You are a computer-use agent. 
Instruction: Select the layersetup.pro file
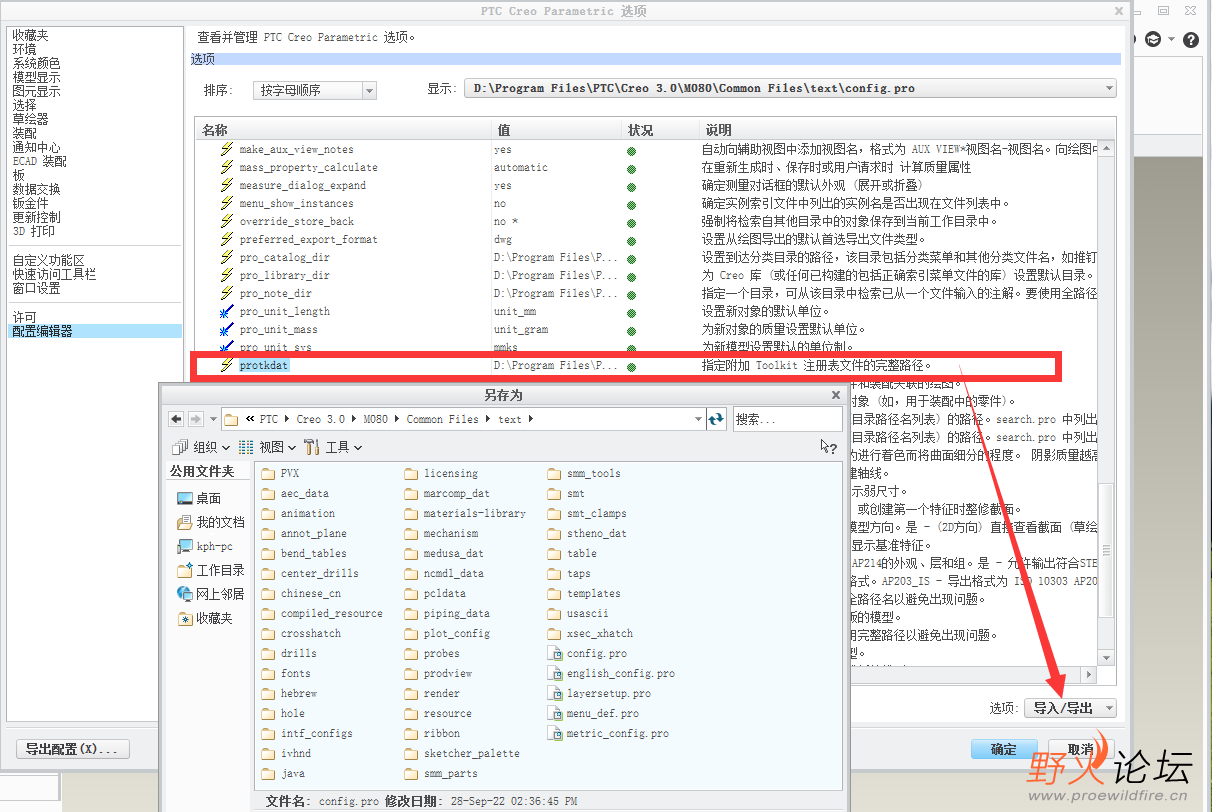point(600,693)
